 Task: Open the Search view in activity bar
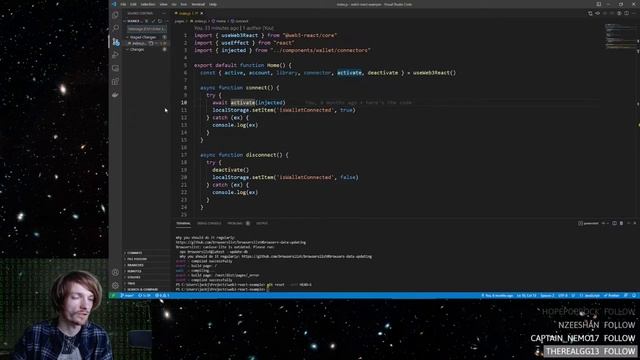point(116,28)
